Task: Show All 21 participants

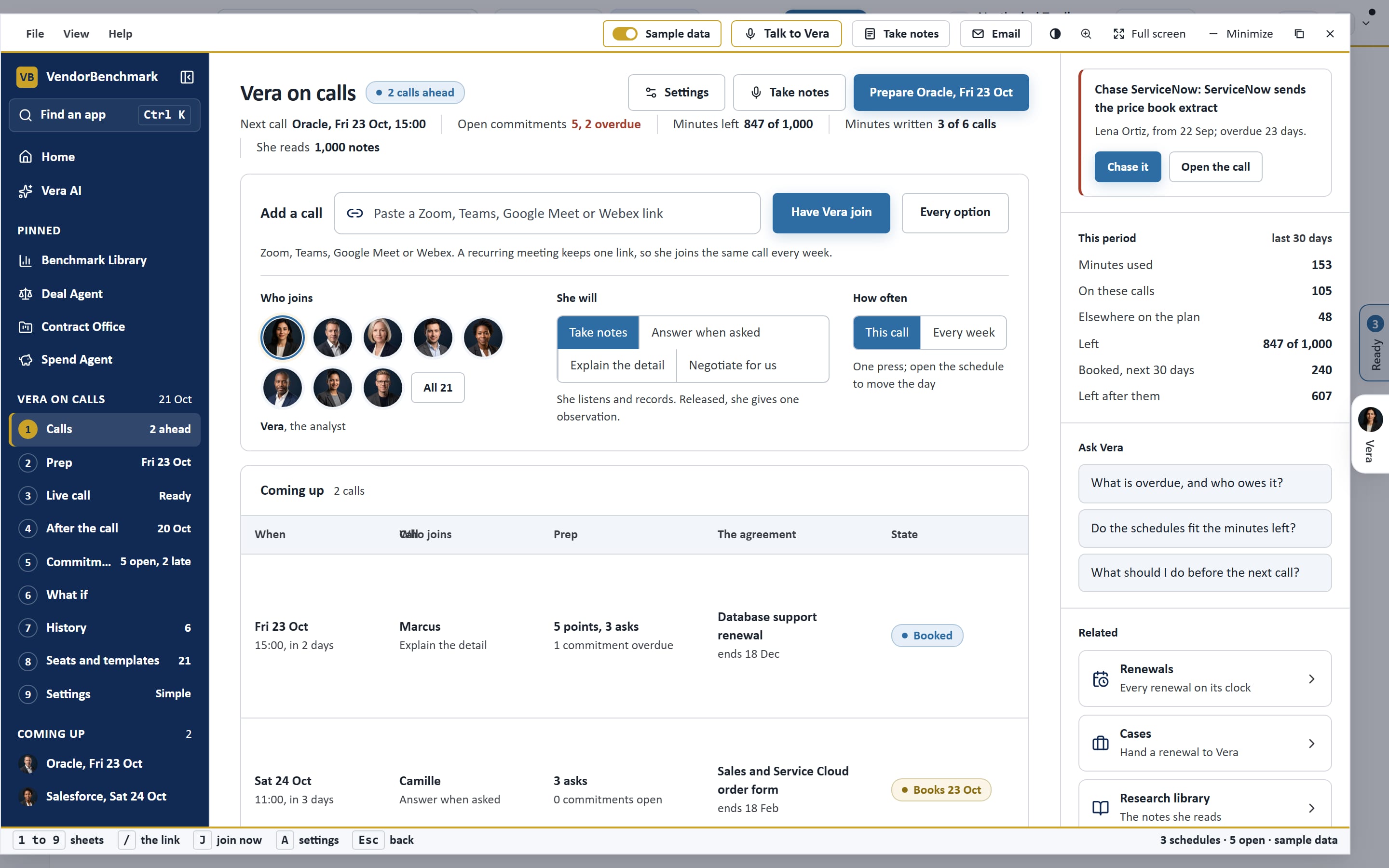Action: coord(437,388)
